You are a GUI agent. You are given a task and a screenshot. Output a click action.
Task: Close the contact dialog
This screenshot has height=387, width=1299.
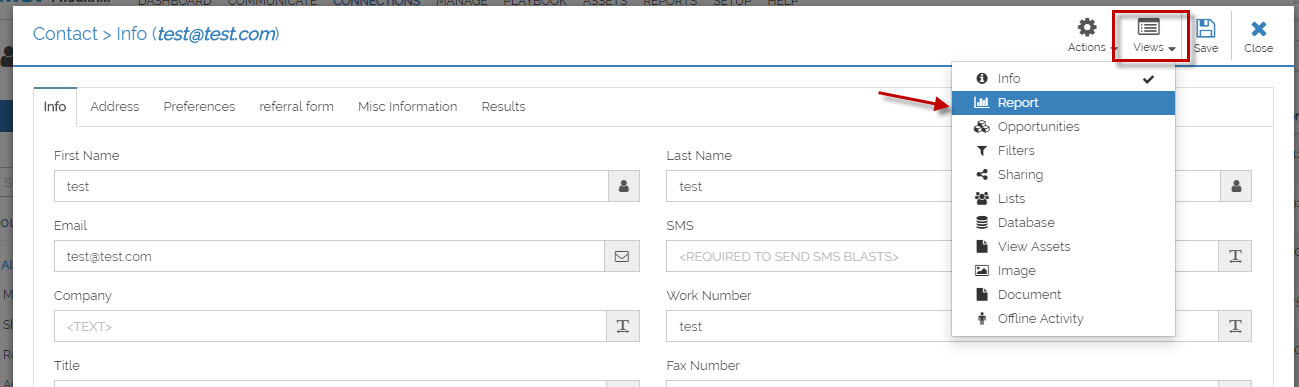(1258, 36)
